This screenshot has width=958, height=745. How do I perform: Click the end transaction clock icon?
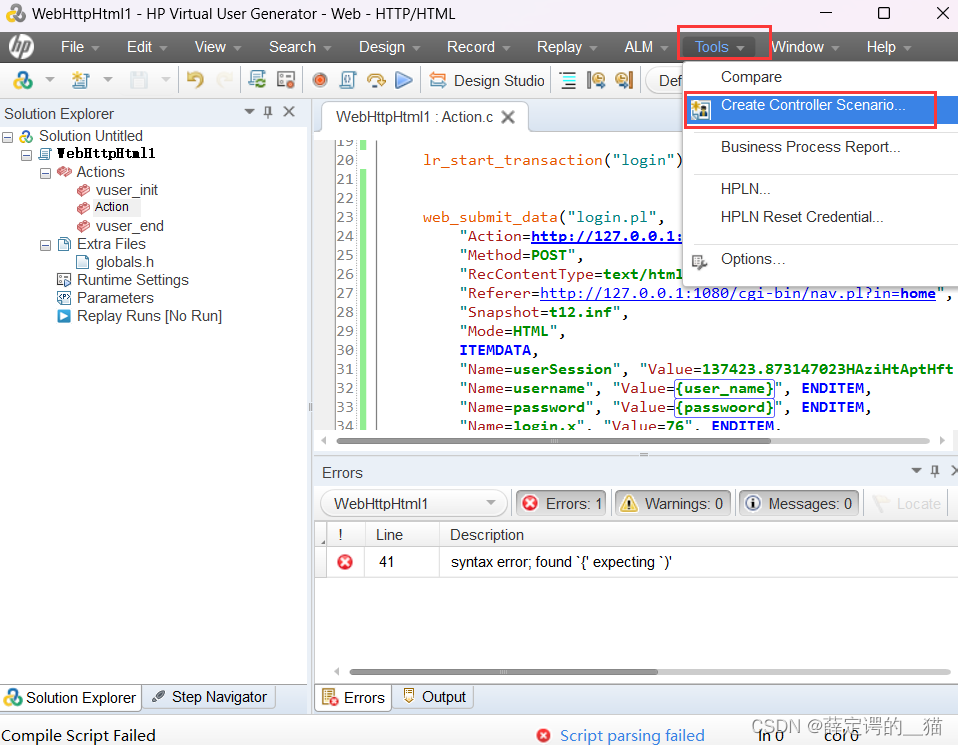point(624,80)
